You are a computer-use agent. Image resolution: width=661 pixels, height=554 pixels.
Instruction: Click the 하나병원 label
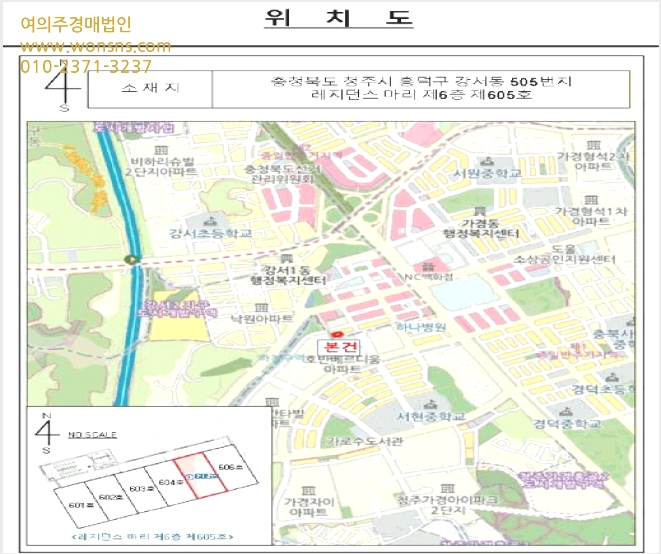pos(421,327)
